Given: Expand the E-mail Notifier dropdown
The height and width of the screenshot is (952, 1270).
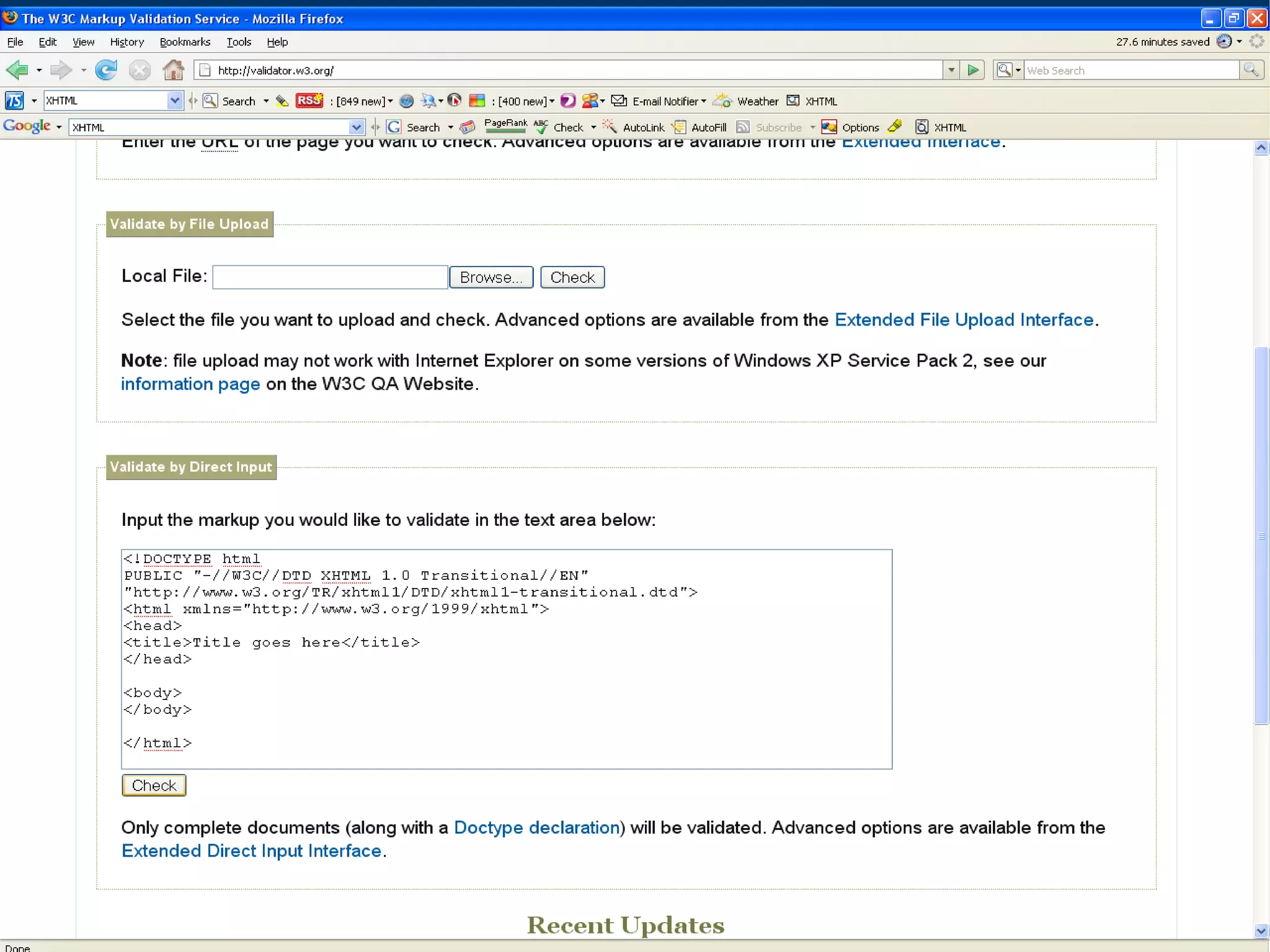Looking at the screenshot, I should (x=703, y=101).
